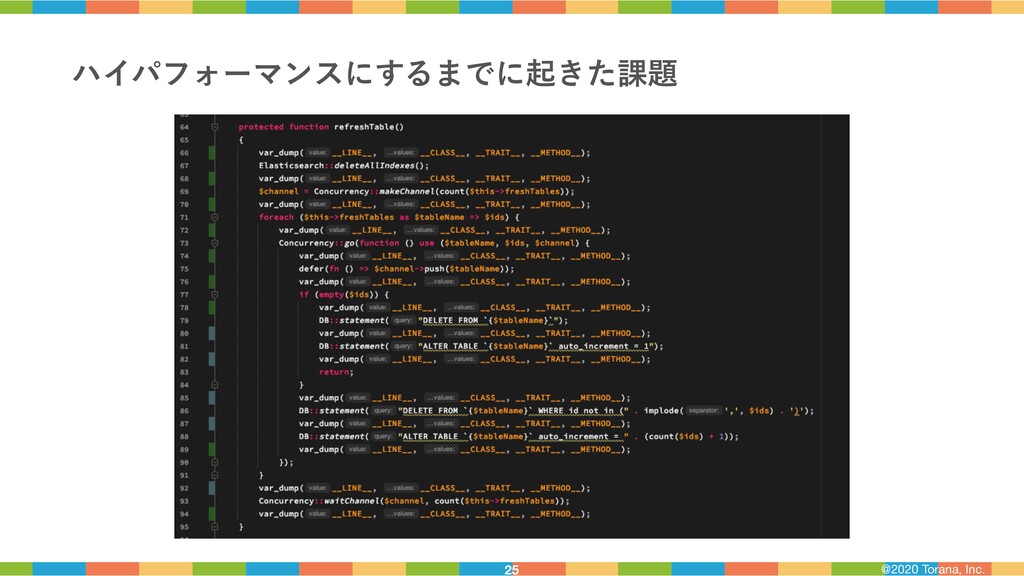
Task: Click the foreach keyword on line 71
Action: click(276, 217)
